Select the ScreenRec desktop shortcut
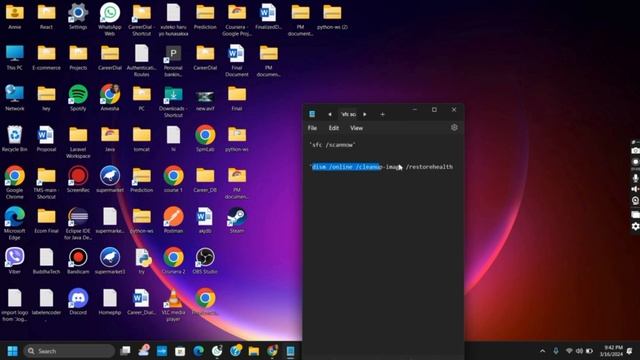640x360 pixels. [78, 180]
